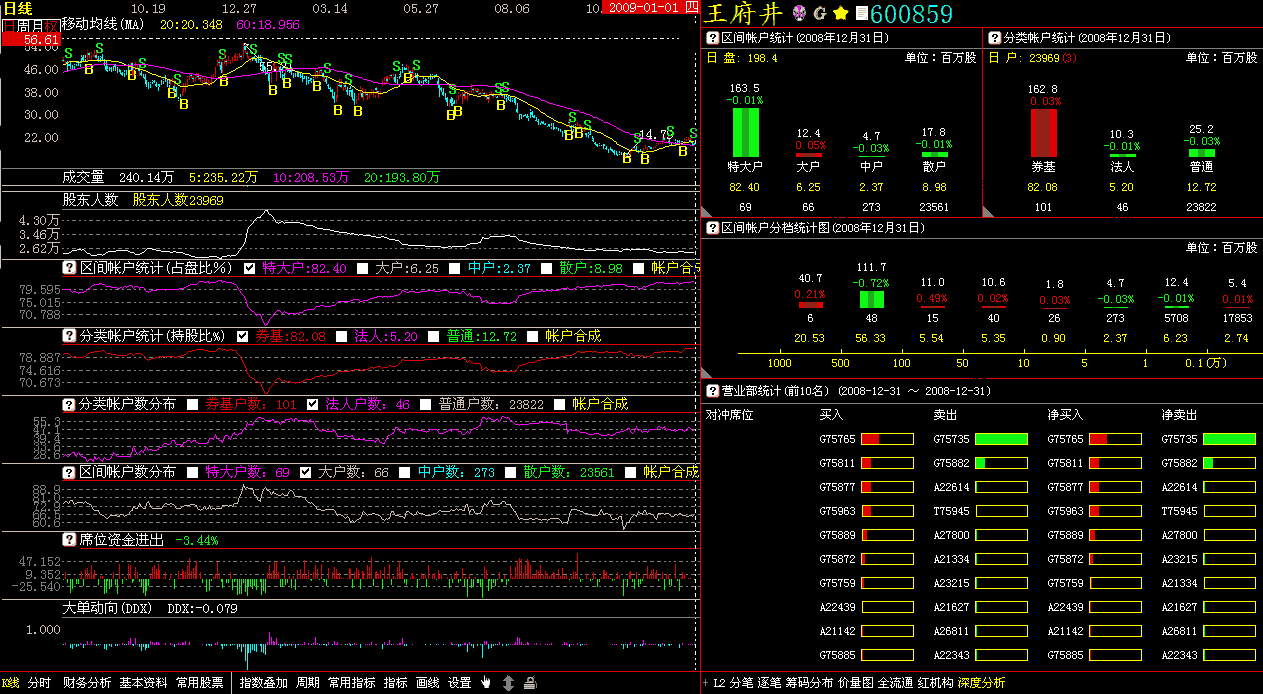1263x694 pixels.
Task: Enable the 法人 checkbox in 分类帐户统计(持股比%)
Action: tap(342, 336)
